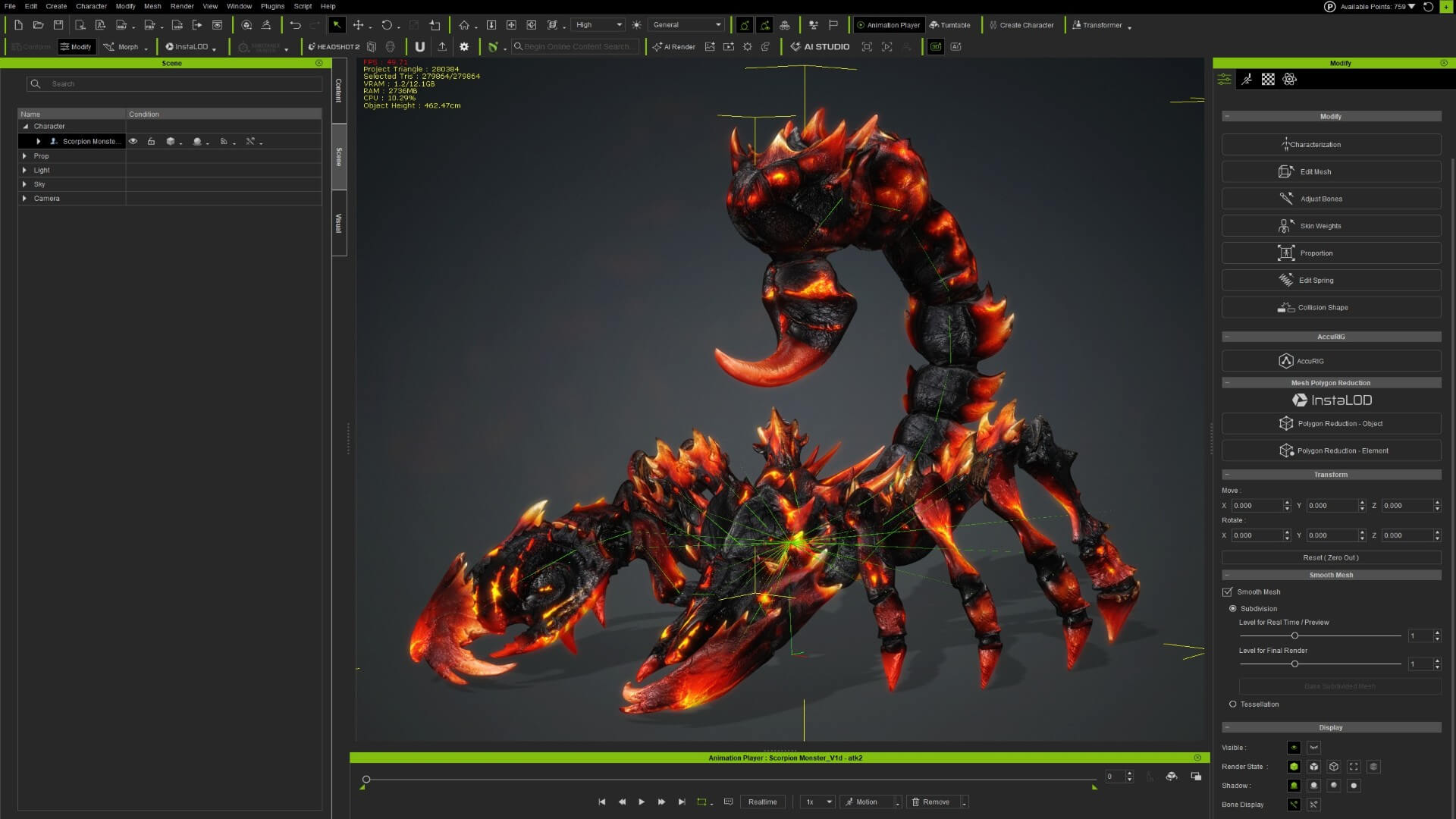
Task: Click the Home camera view icon
Action: point(464,25)
